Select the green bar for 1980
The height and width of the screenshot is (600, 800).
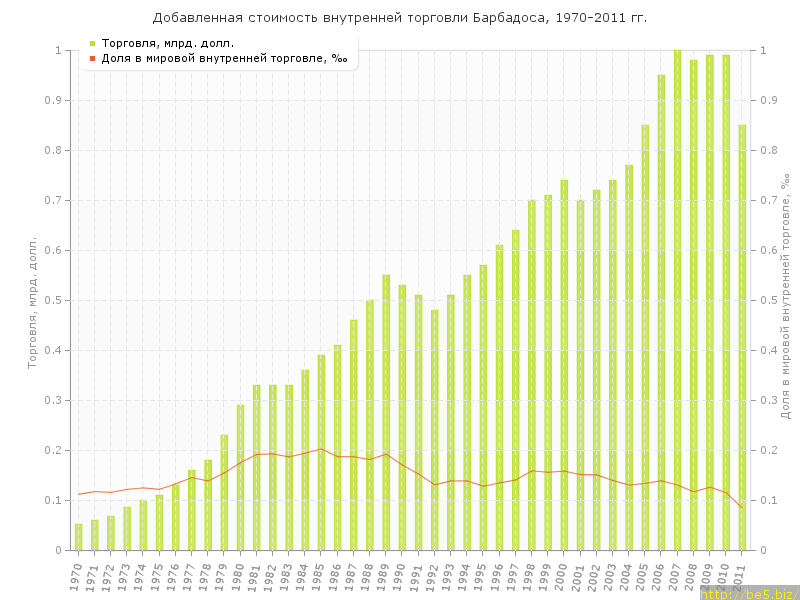[x=240, y=478]
